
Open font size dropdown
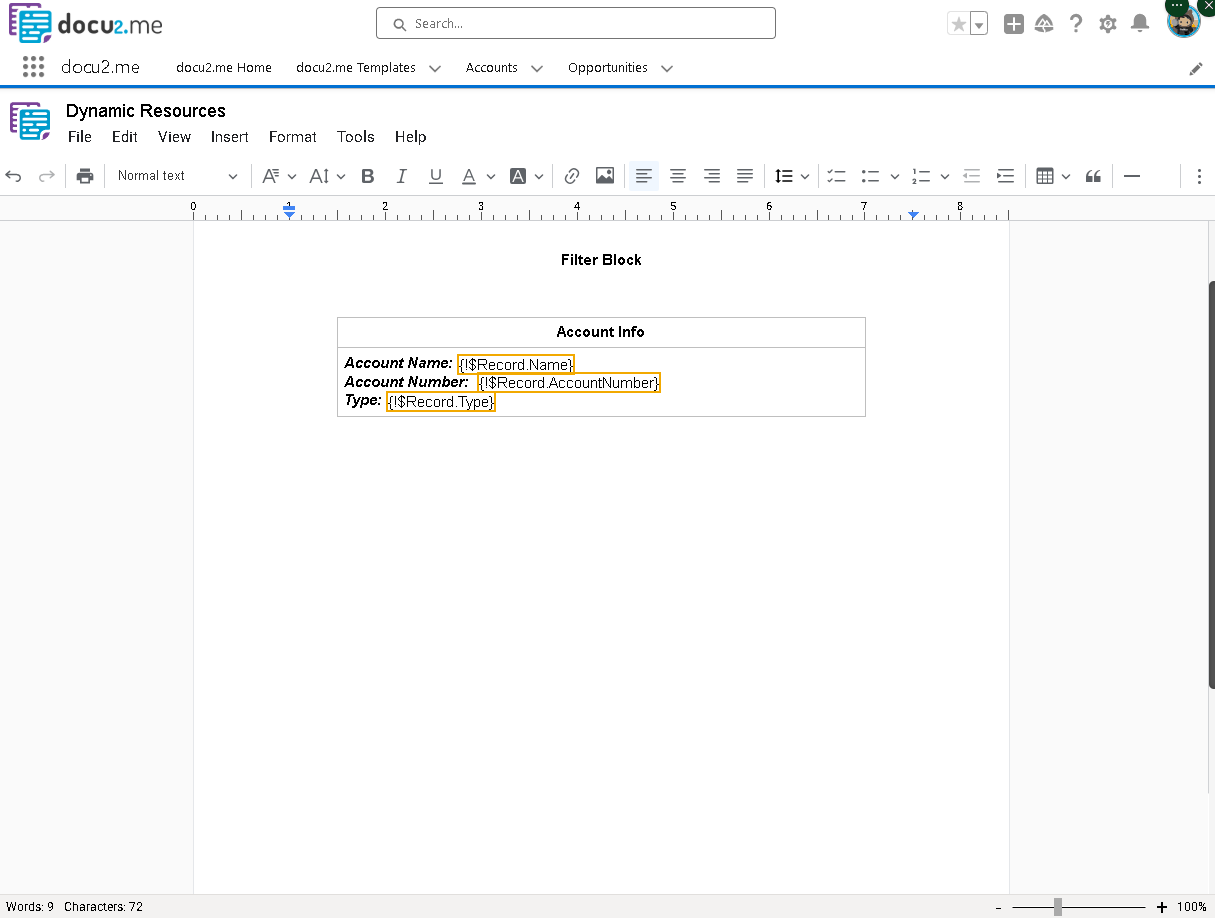click(327, 176)
